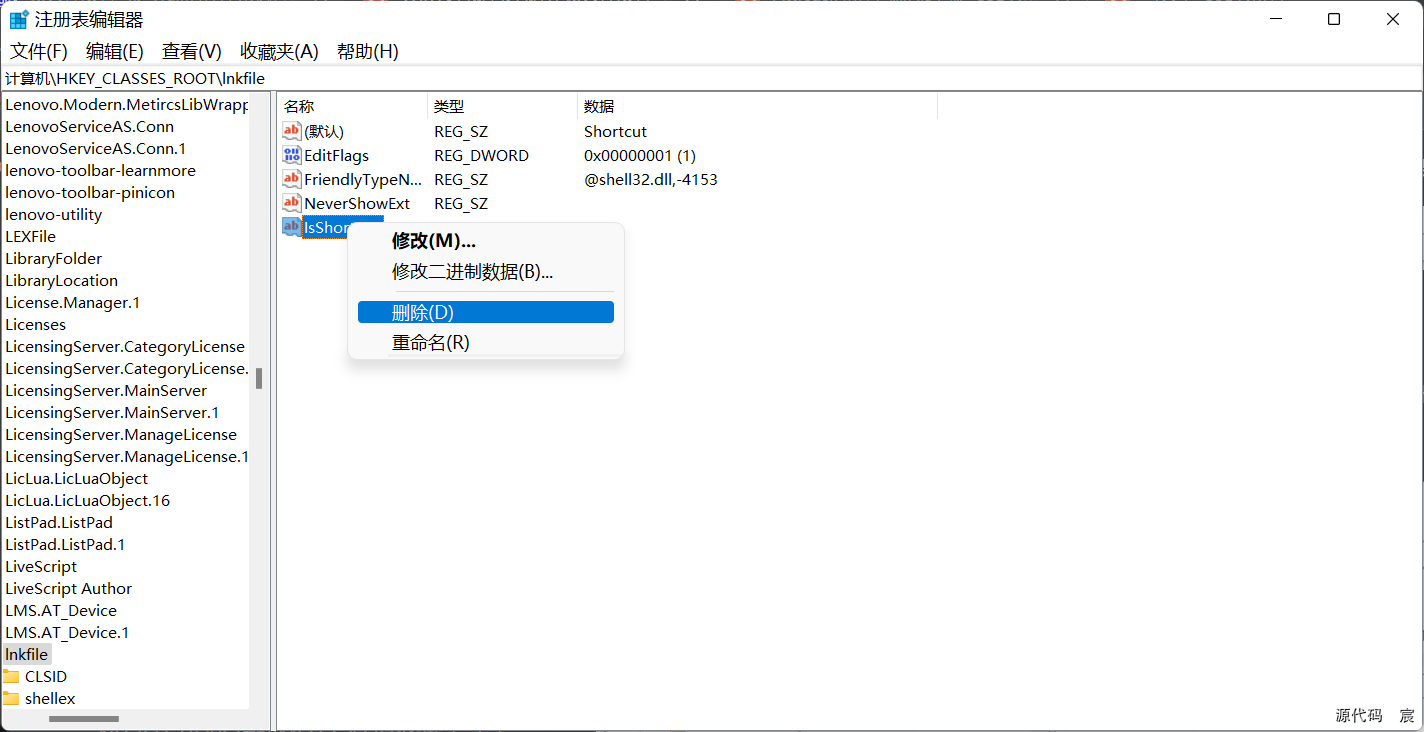
Task: Select the ListPad.ListPad.1 key
Action: pos(65,544)
